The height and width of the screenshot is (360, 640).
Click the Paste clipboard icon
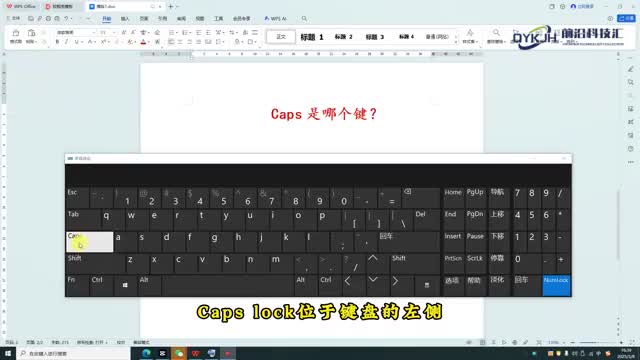click(x=31, y=33)
